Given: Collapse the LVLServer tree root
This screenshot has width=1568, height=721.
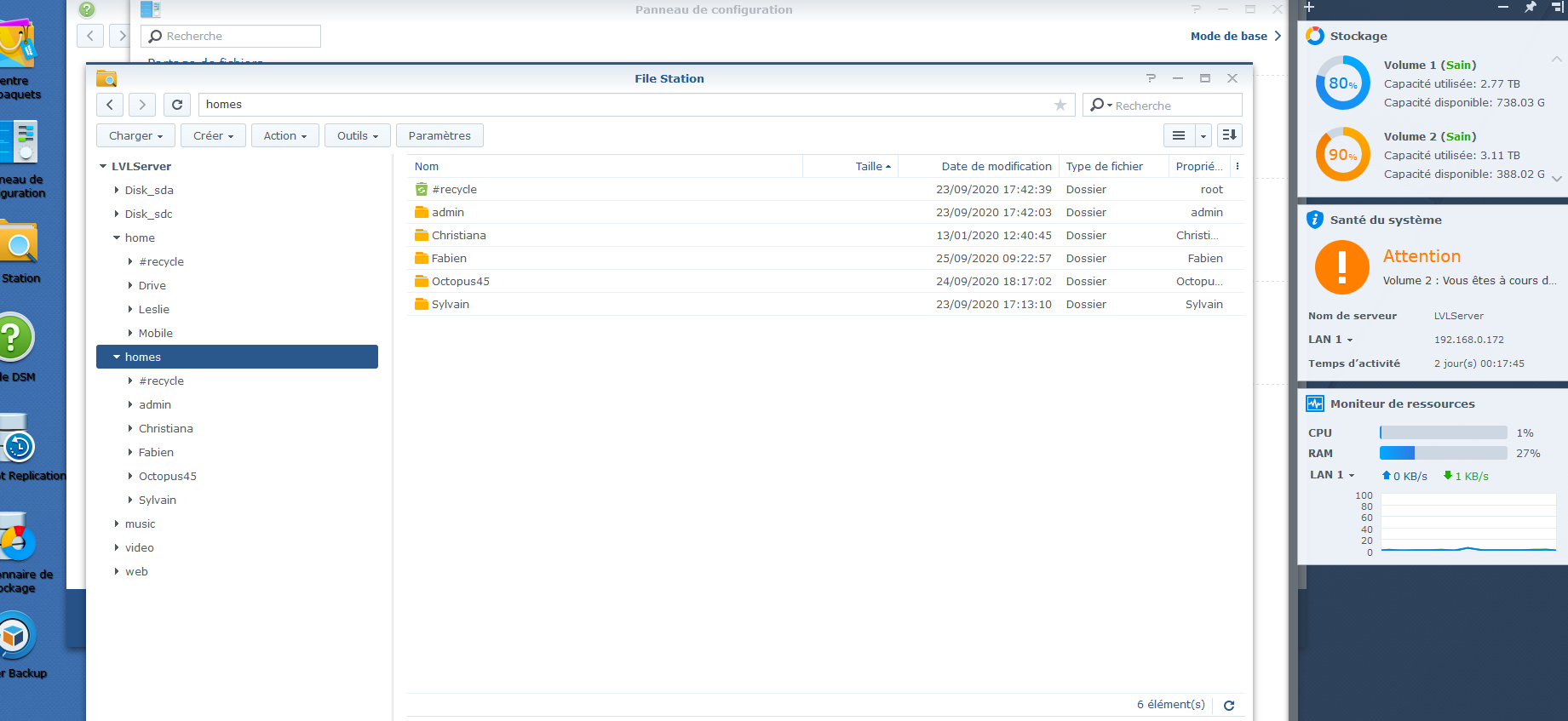Looking at the screenshot, I should [x=103, y=166].
